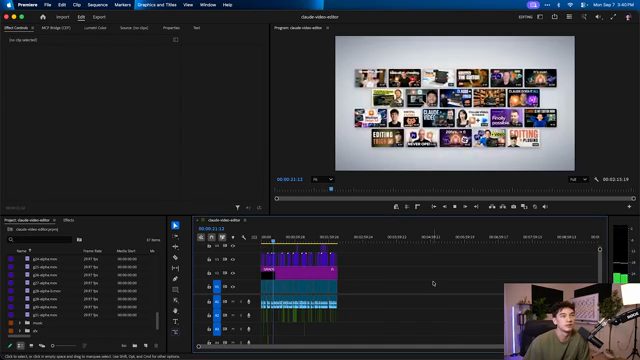Click the Edit workspace button
The image size is (640, 360).
pos(81,17)
